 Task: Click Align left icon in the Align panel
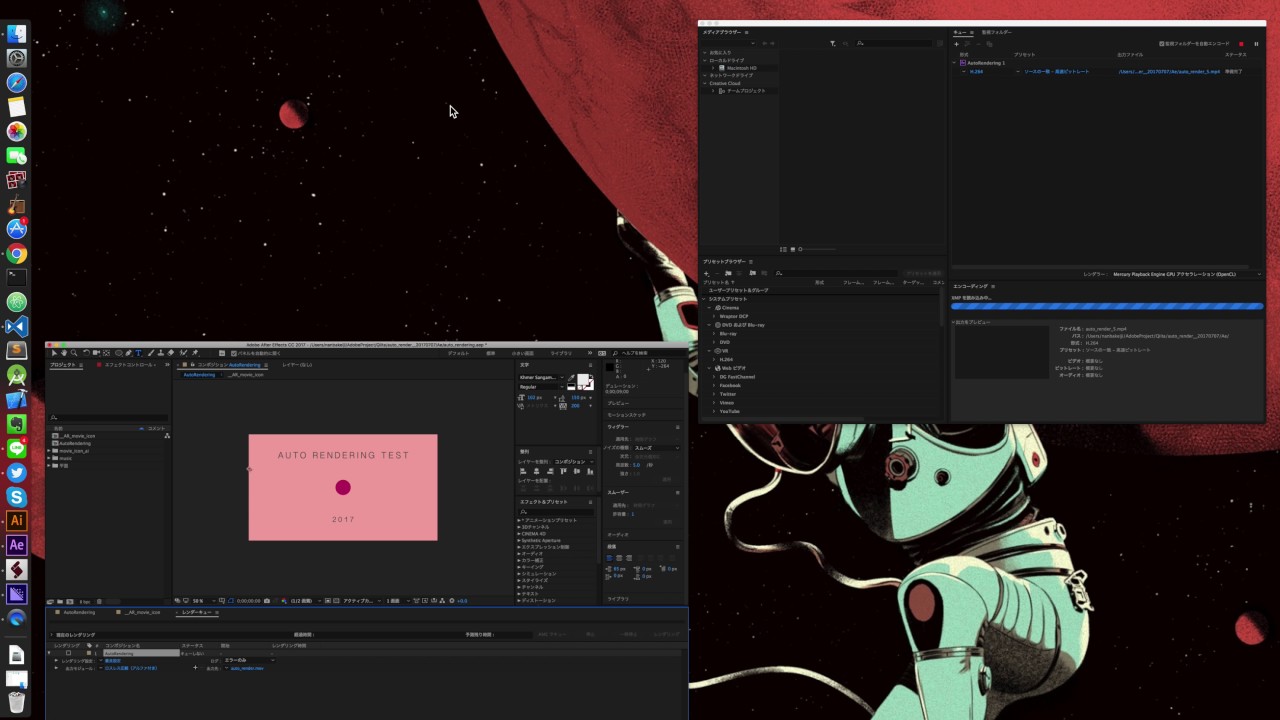523,471
